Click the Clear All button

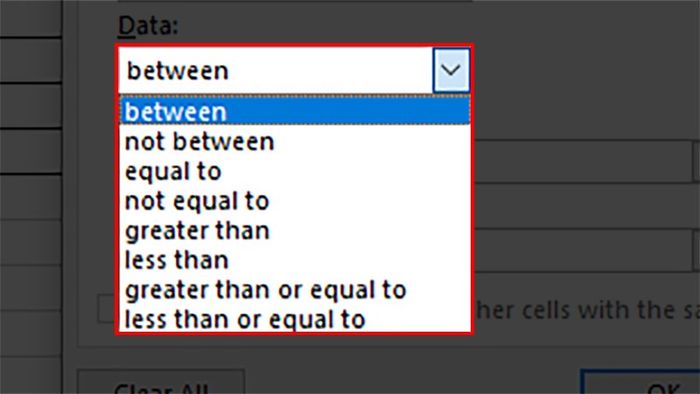[161, 382]
